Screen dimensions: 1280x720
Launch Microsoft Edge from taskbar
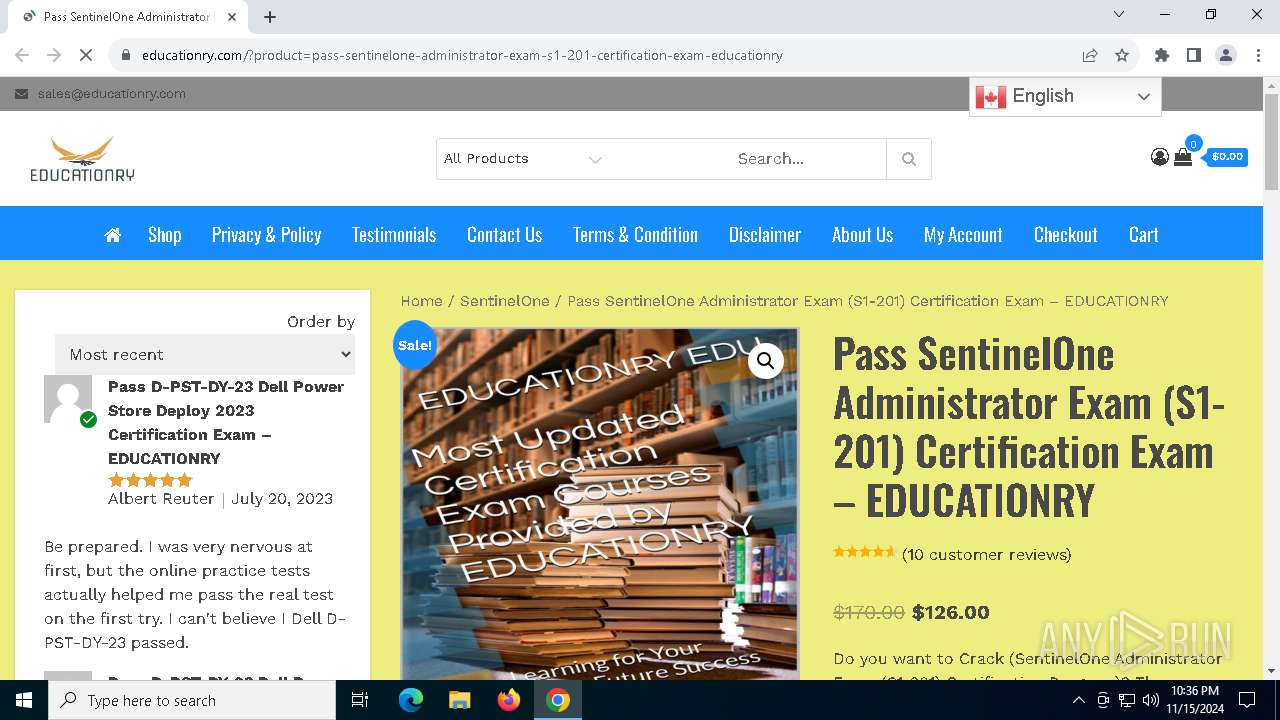[x=411, y=700]
